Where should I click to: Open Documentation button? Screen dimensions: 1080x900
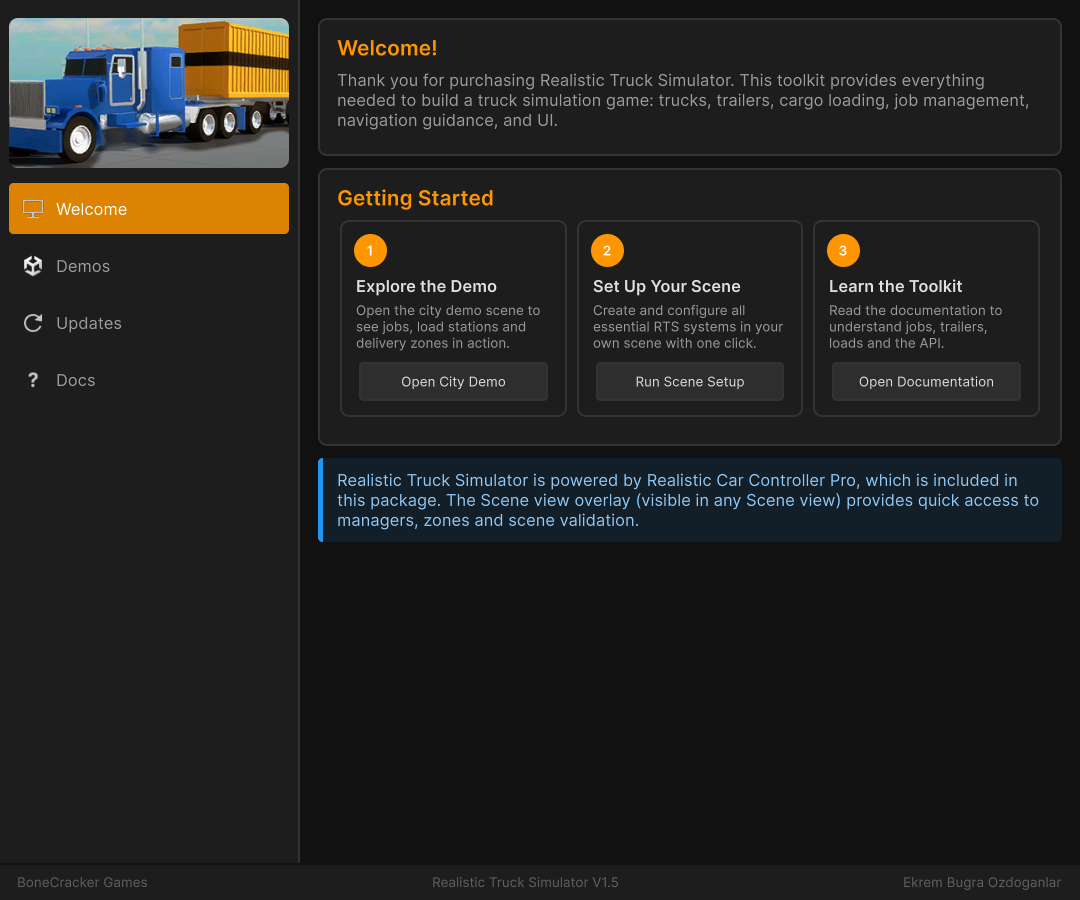[x=926, y=381]
